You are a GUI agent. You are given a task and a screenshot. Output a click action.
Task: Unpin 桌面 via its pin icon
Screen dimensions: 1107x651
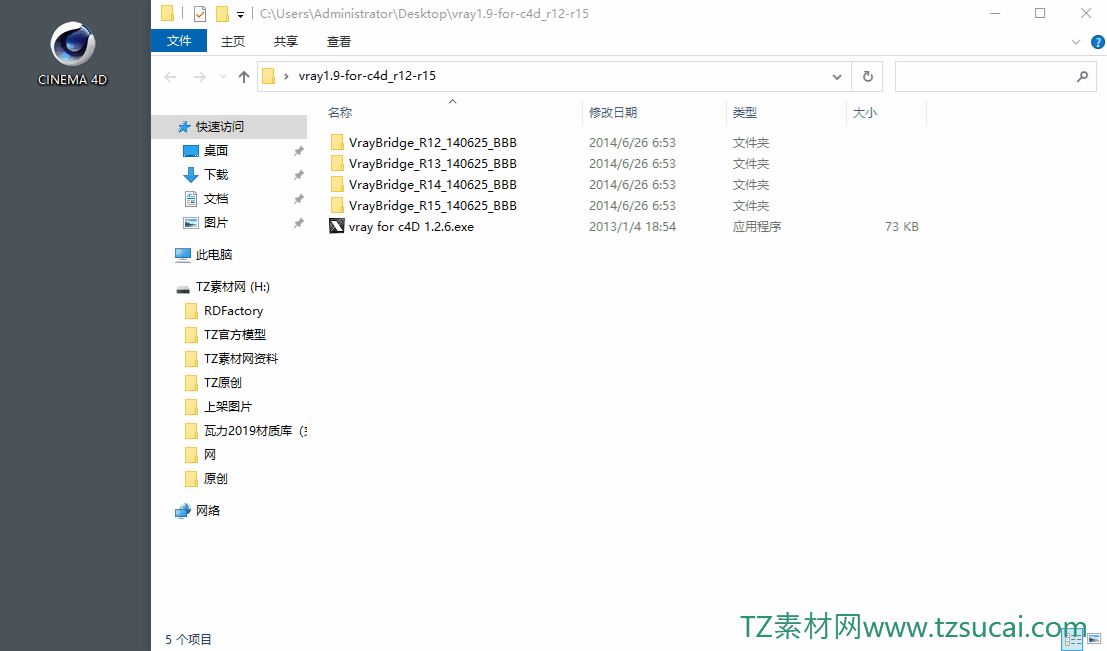(299, 151)
